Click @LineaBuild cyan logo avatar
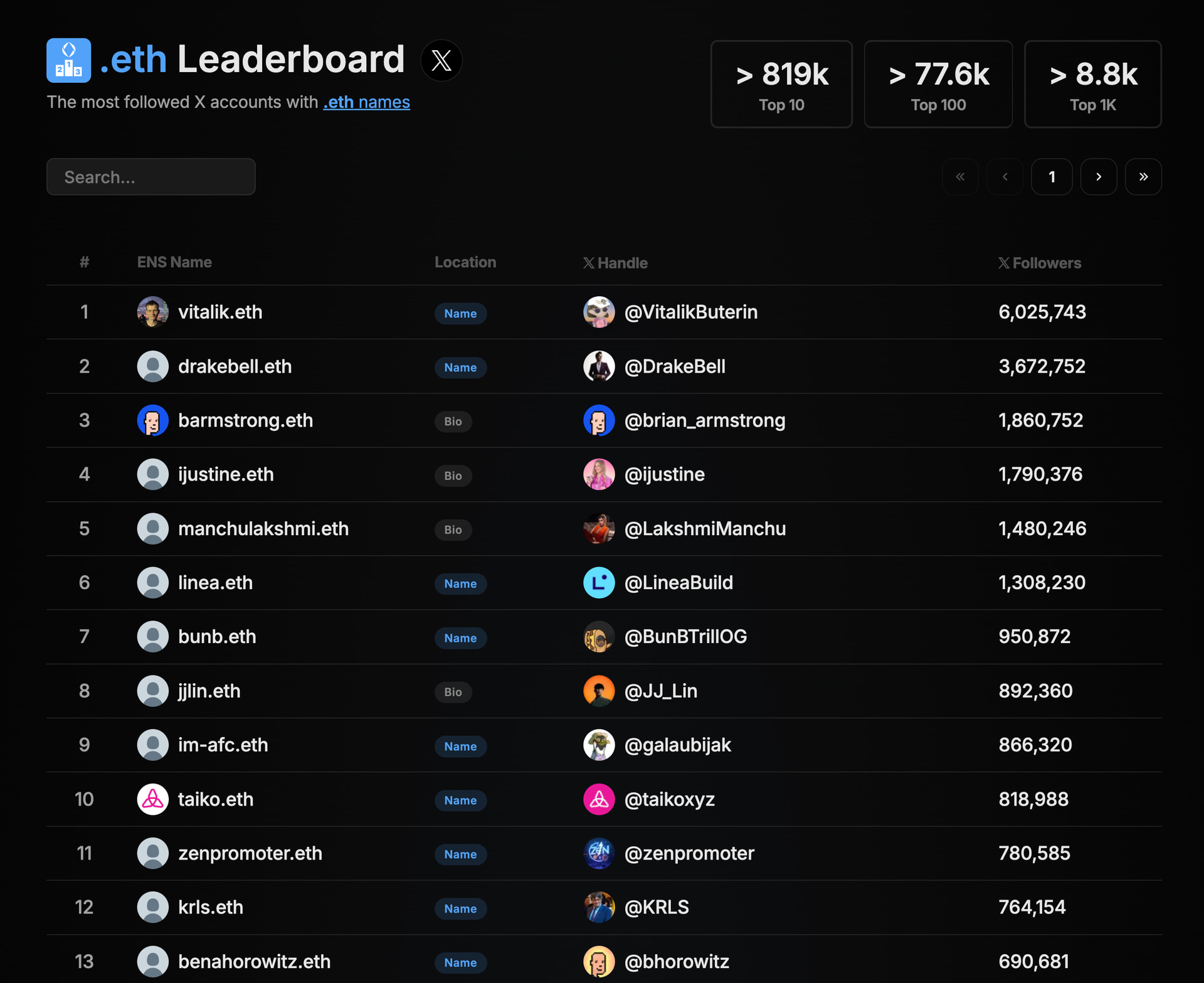Image resolution: width=1204 pixels, height=983 pixels. click(598, 583)
